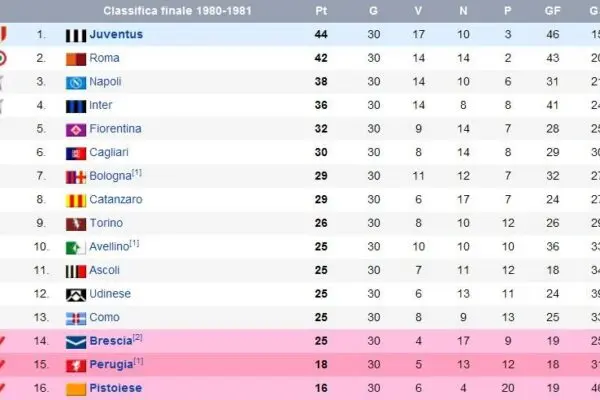The height and width of the screenshot is (400, 600).
Task: Click the Cagliari club crest icon
Action: click(75, 153)
